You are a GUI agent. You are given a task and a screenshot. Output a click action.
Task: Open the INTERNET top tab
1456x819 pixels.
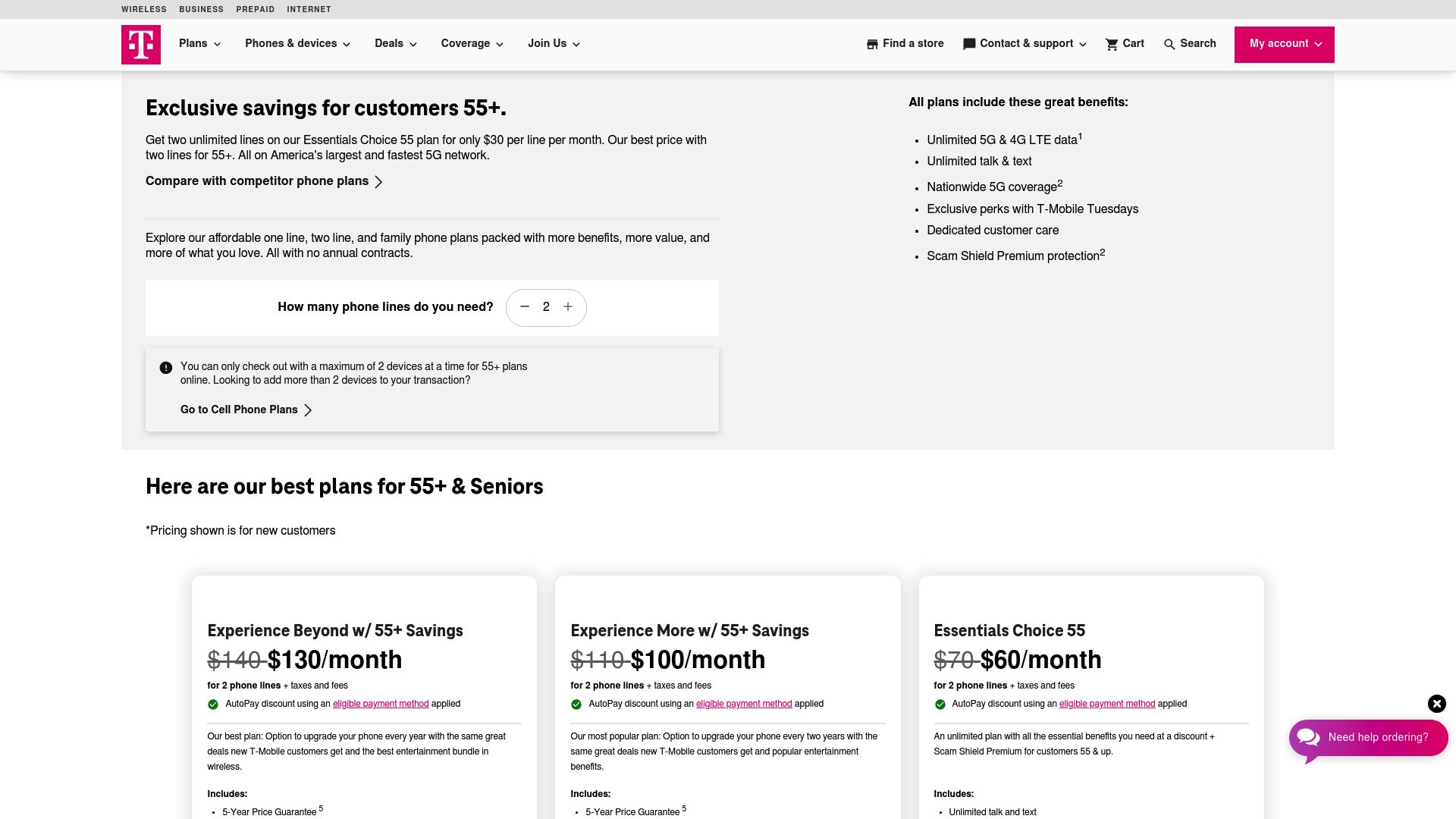(x=309, y=9)
